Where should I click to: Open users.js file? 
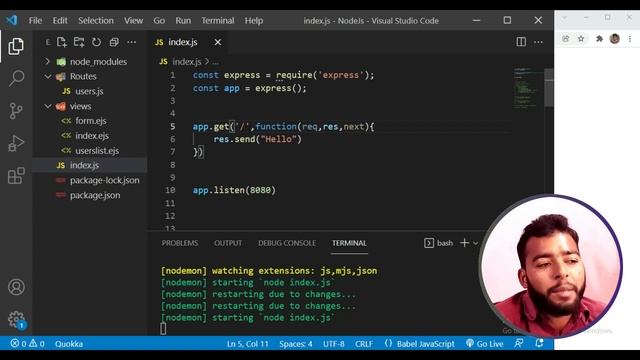tap(89, 91)
